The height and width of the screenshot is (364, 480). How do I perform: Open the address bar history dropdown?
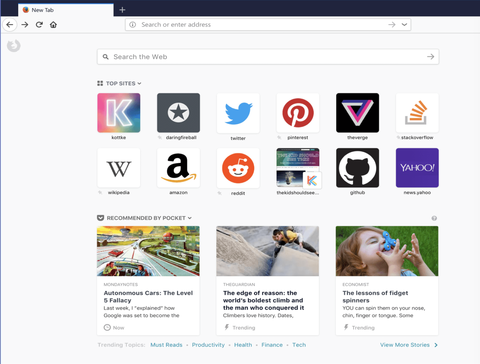[404, 25]
